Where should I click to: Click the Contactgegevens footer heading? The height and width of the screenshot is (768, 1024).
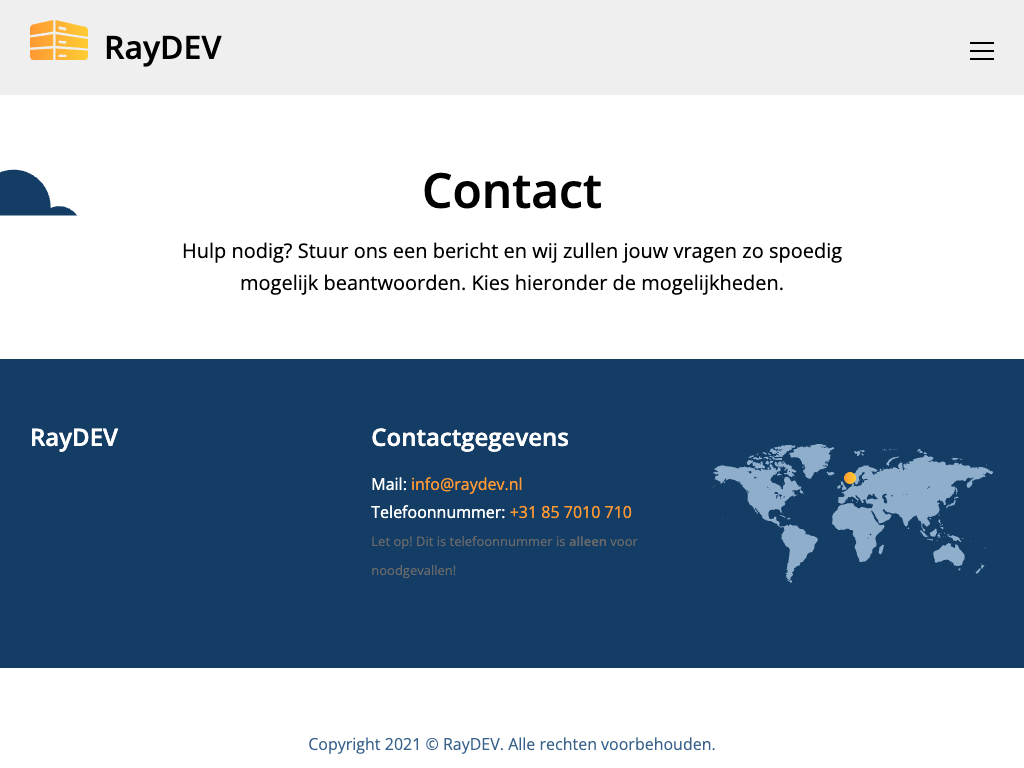coord(470,437)
